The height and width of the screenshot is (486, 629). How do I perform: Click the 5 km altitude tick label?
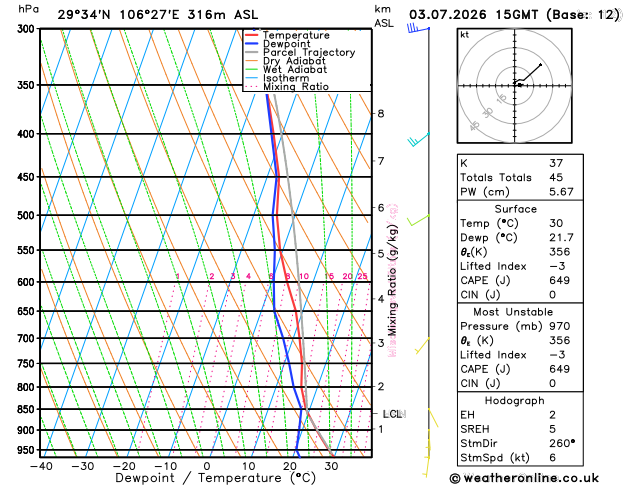click(x=381, y=254)
